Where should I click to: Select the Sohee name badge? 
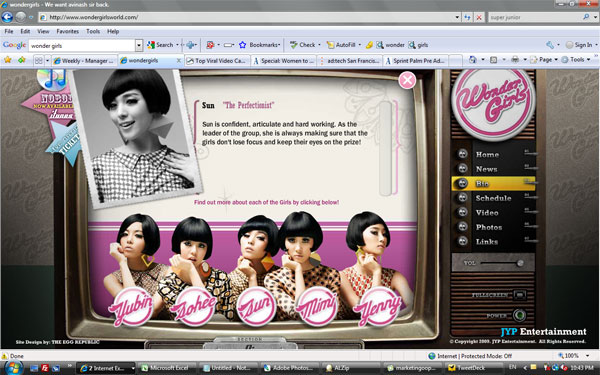click(194, 307)
